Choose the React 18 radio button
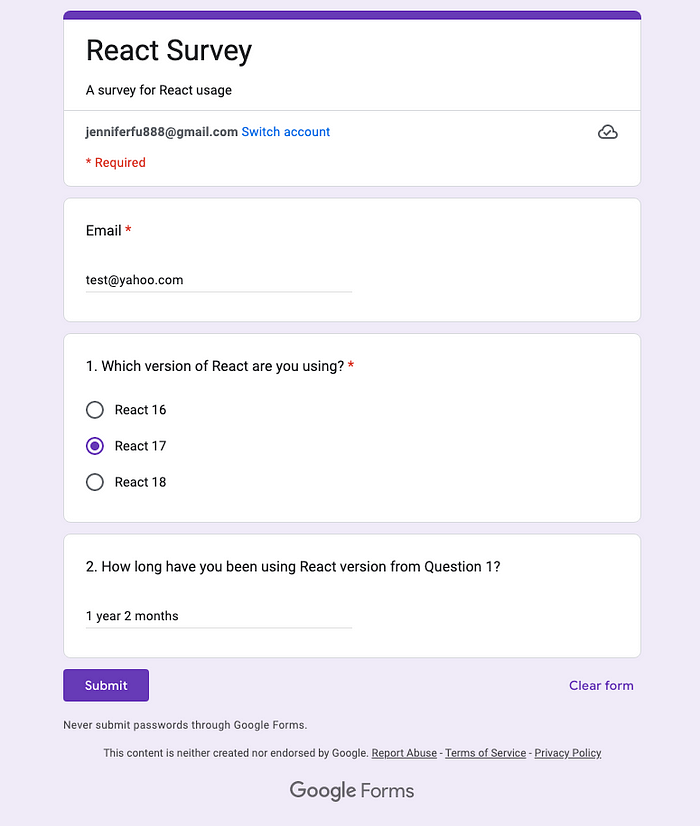This screenshot has width=700, height=826. [x=95, y=482]
